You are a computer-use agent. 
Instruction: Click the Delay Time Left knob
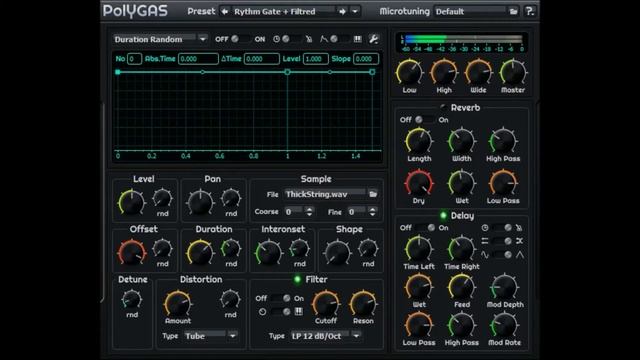point(419,249)
